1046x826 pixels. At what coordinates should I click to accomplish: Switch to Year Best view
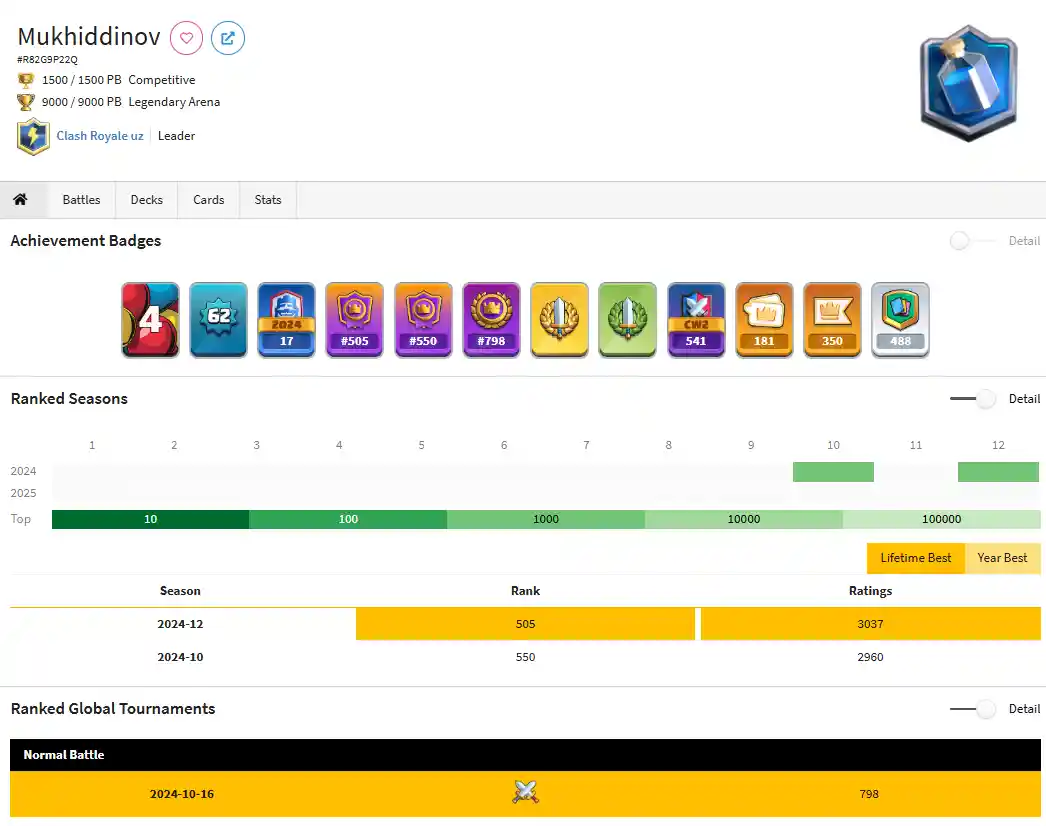(1002, 558)
